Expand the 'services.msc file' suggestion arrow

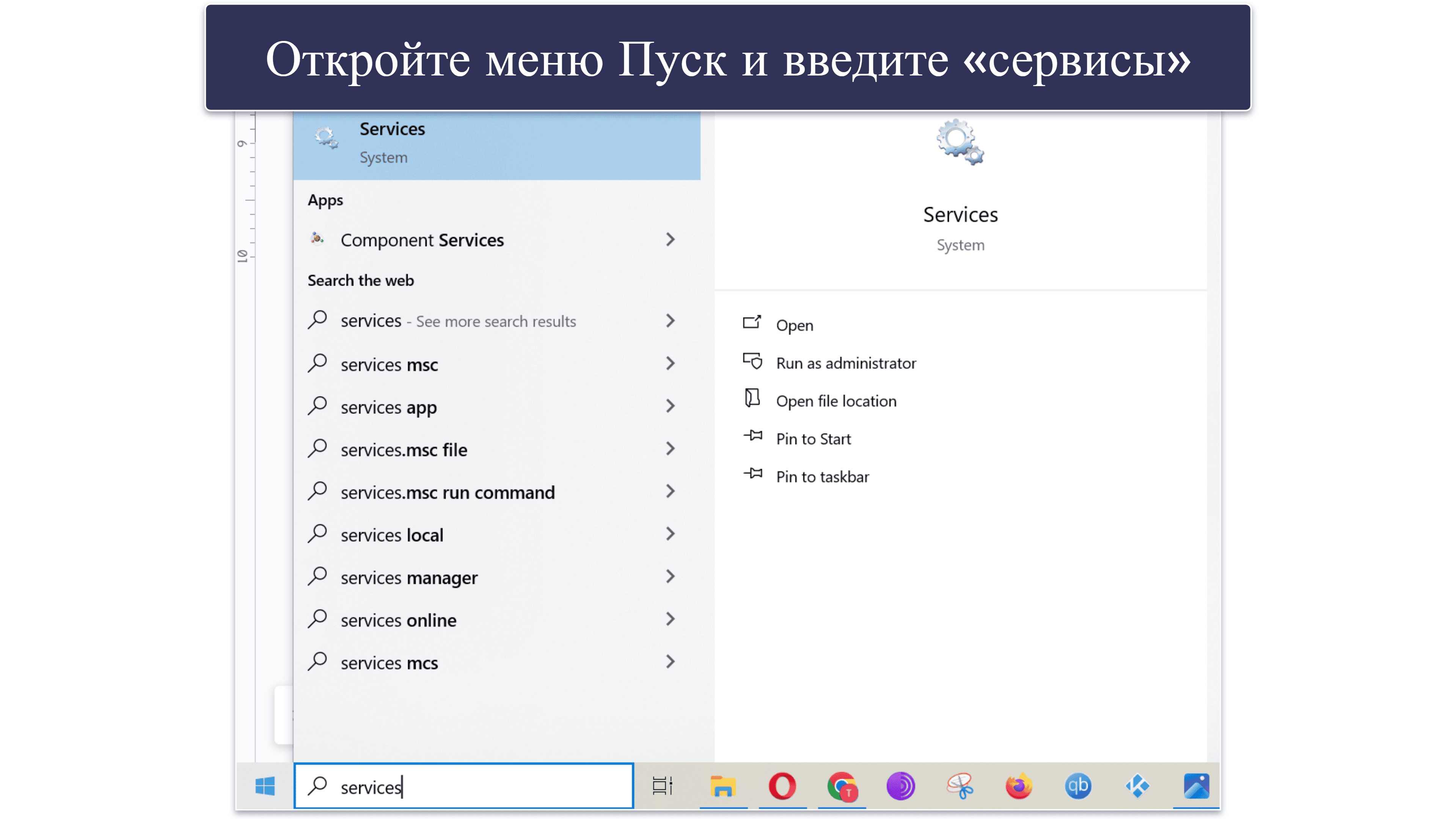point(670,449)
